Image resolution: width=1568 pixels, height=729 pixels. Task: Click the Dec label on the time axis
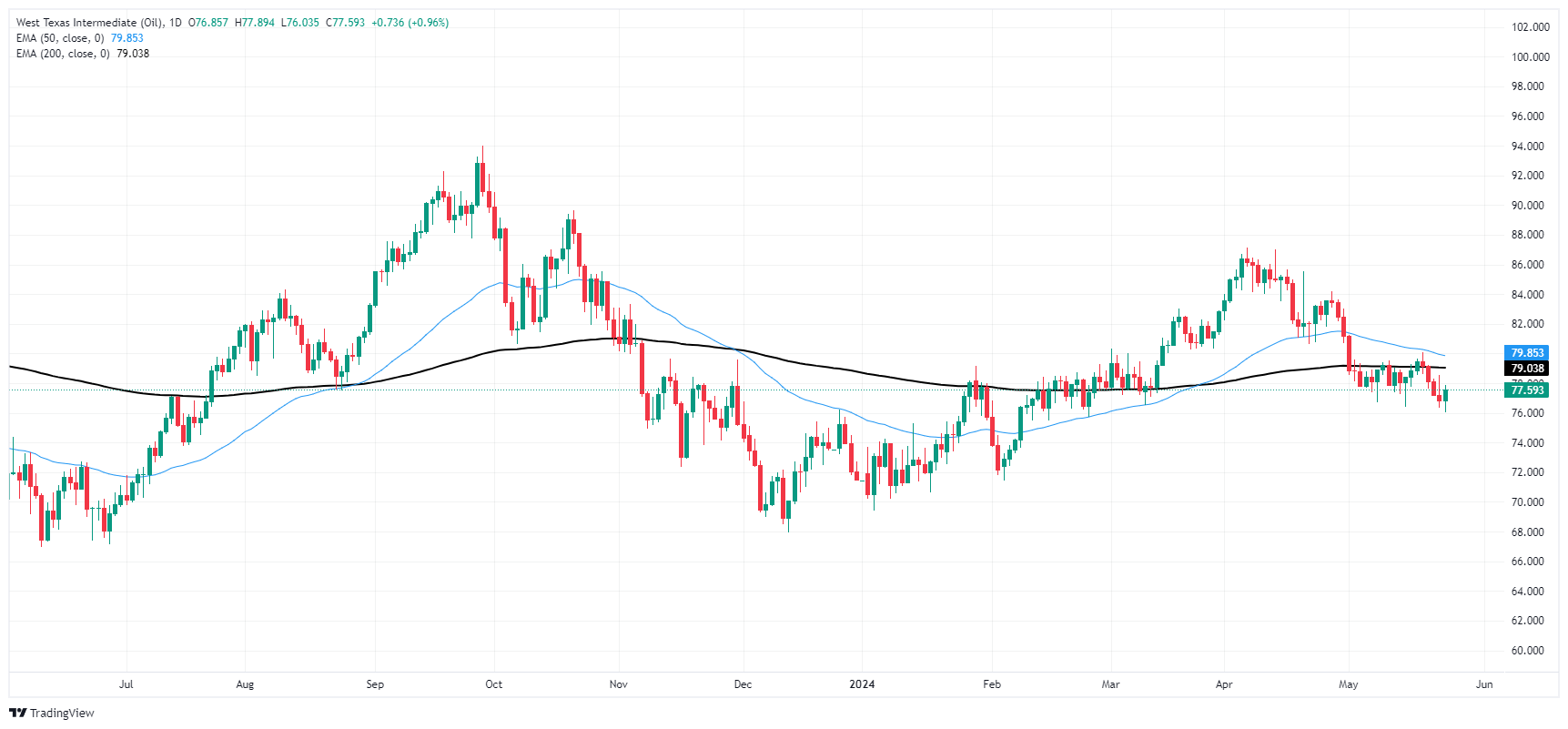pyautogui.click(x=744, y=684)
